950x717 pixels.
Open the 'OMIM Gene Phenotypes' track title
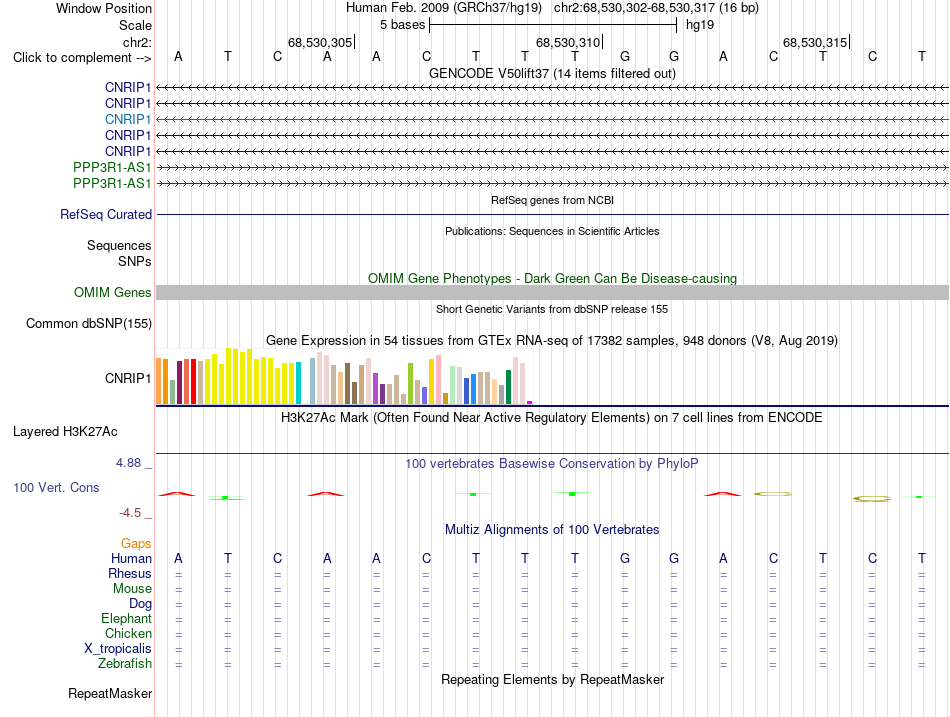(552, 278)
